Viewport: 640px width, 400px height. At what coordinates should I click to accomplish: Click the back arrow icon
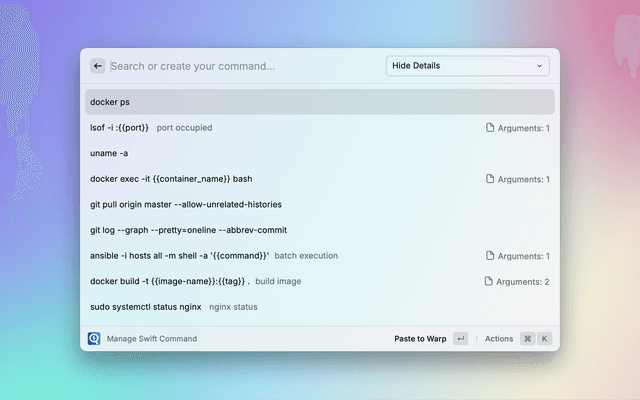click(x=98, y=66)
